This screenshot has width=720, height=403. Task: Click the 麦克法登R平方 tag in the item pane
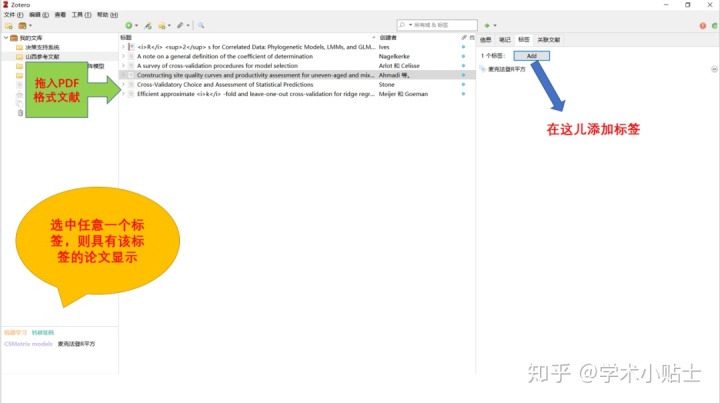(506, 69)
